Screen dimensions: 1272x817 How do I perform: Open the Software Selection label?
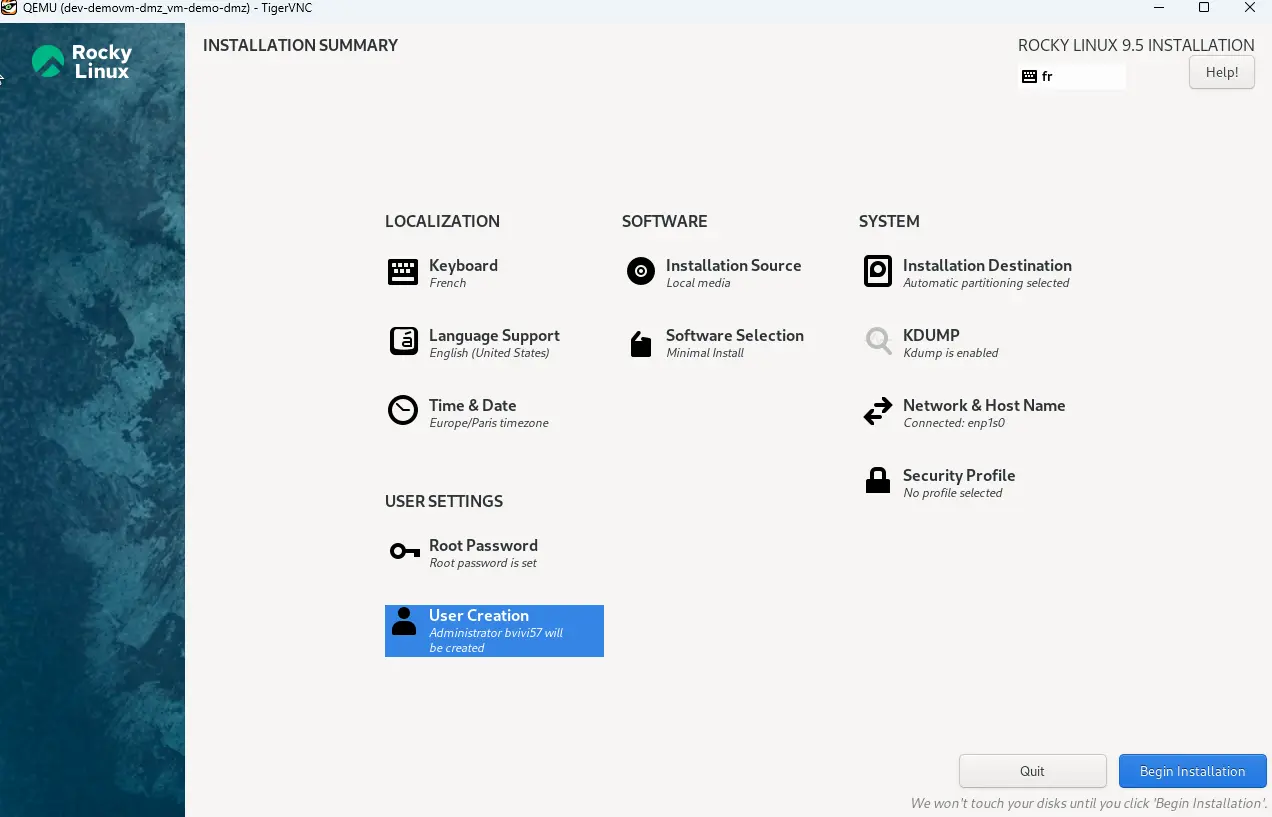(734, 336)
